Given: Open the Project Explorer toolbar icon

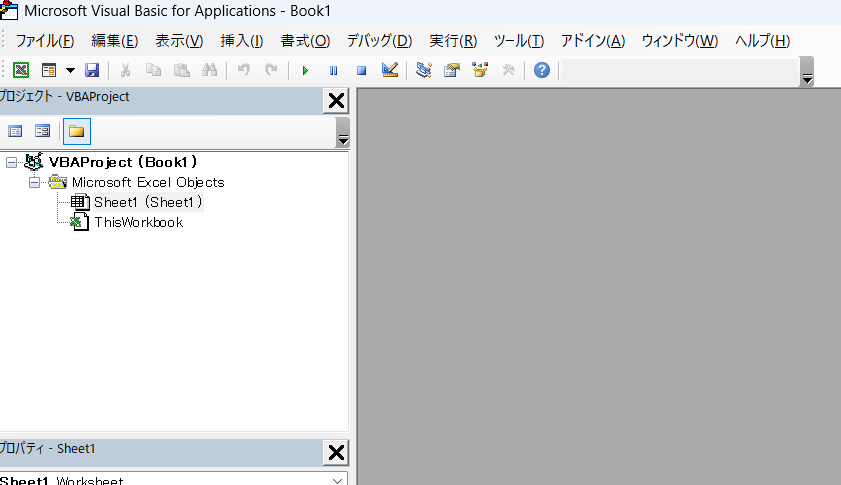Looking at the screenshot, I should pos(424,70).
